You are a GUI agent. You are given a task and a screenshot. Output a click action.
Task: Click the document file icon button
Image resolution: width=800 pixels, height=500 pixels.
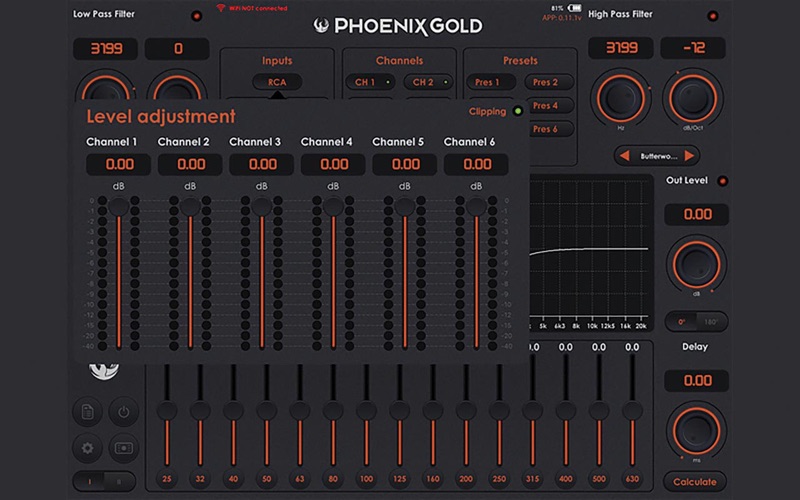pos(87,411)
